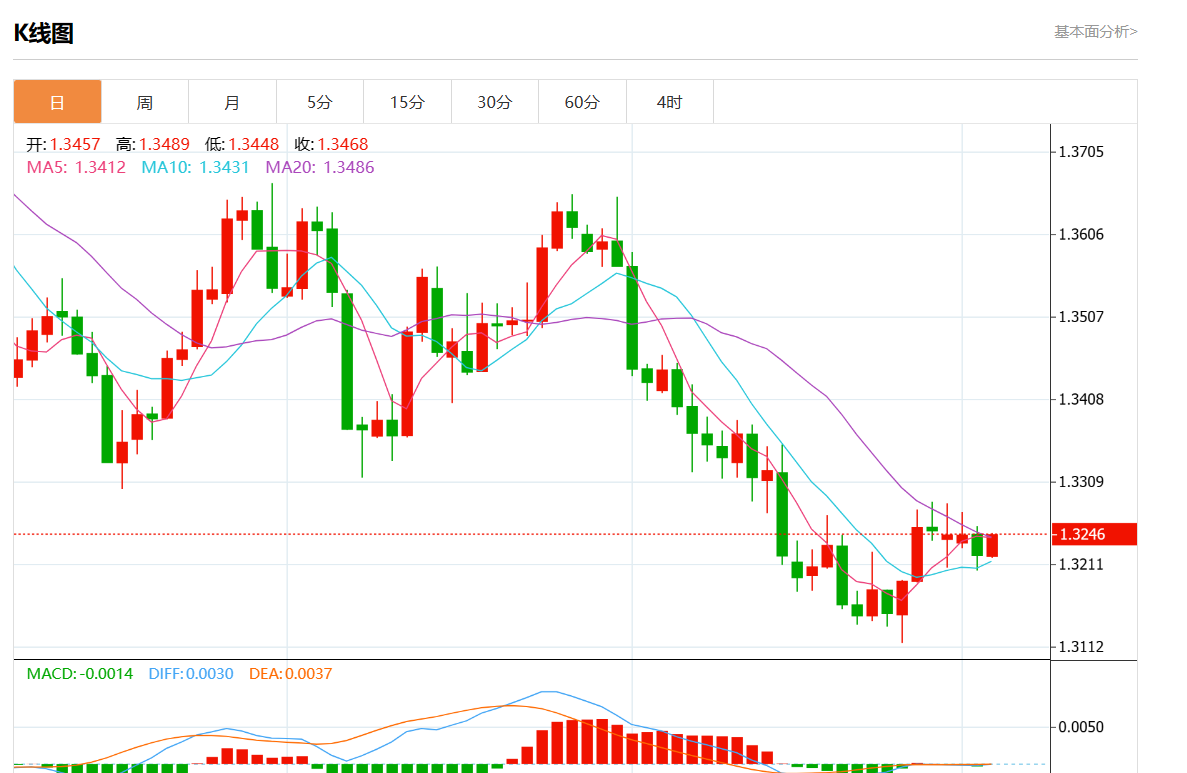Open the 5分 timeframe tab
This screenshot has height=773, width=1187.
click(319, 101)
